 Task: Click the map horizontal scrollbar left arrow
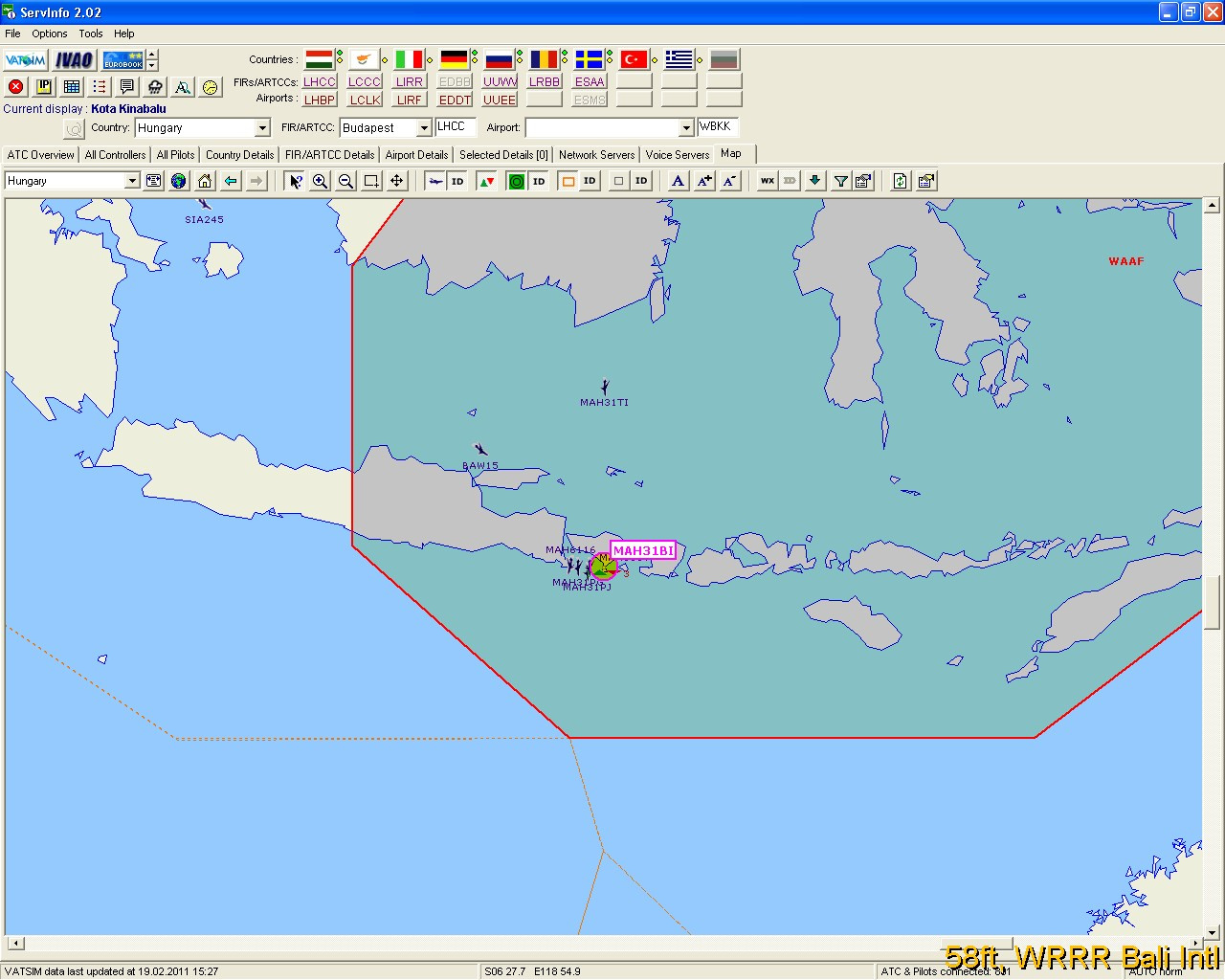coord(13,943)
